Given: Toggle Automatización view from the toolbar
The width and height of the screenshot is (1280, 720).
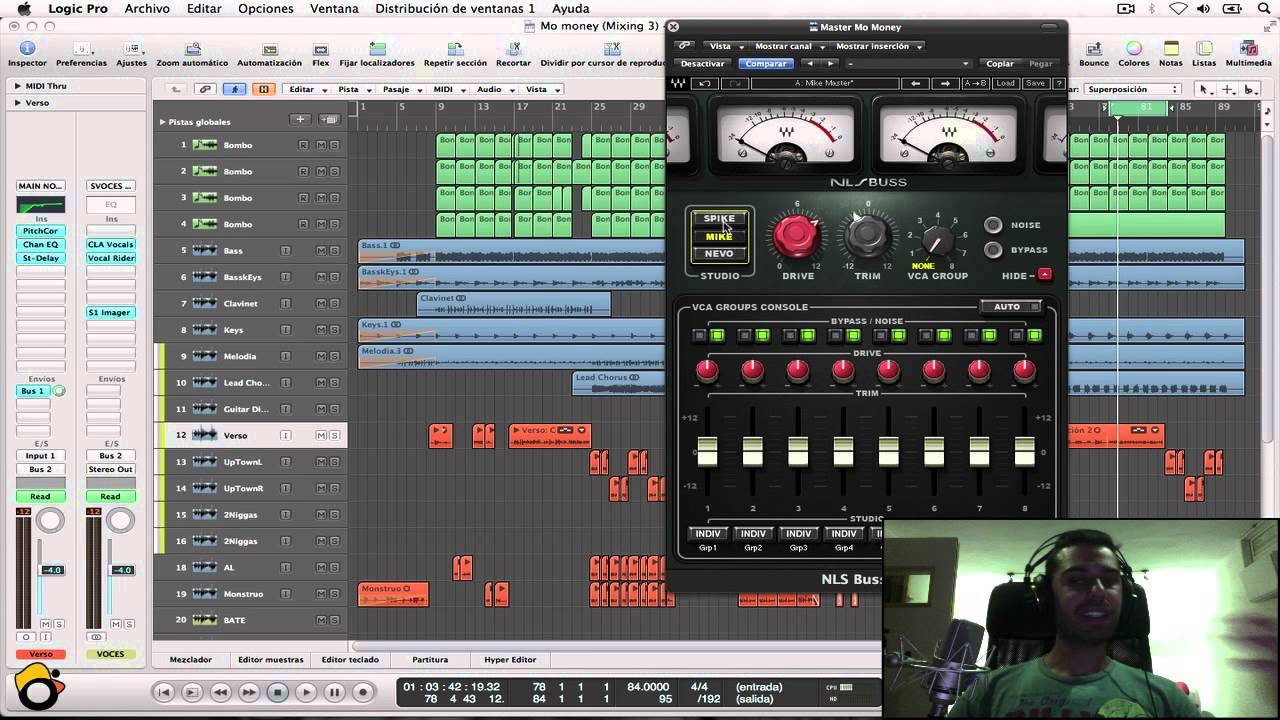Looking at the screenshot, I should coord(269,54).
